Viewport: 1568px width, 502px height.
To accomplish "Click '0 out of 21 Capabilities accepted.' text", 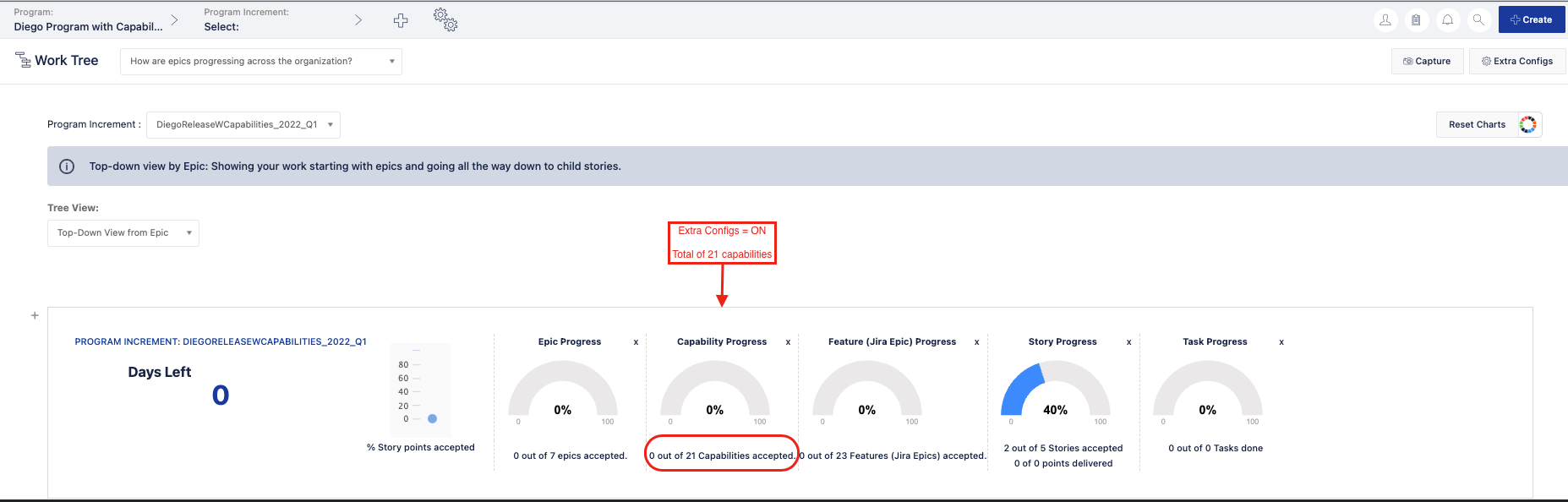I will pos(722,456).
